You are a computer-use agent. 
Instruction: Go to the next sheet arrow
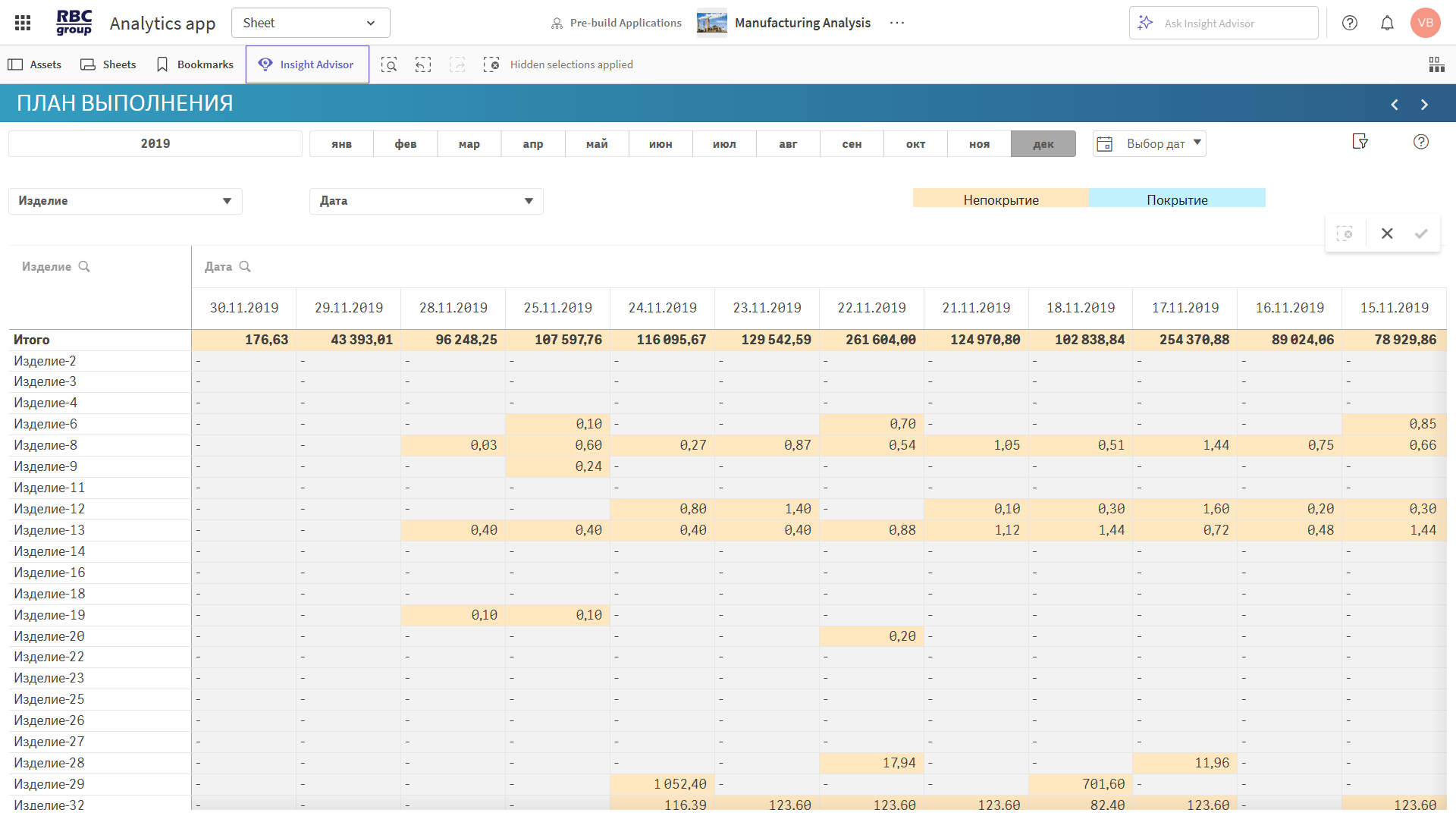click(x=1424, y=105)
